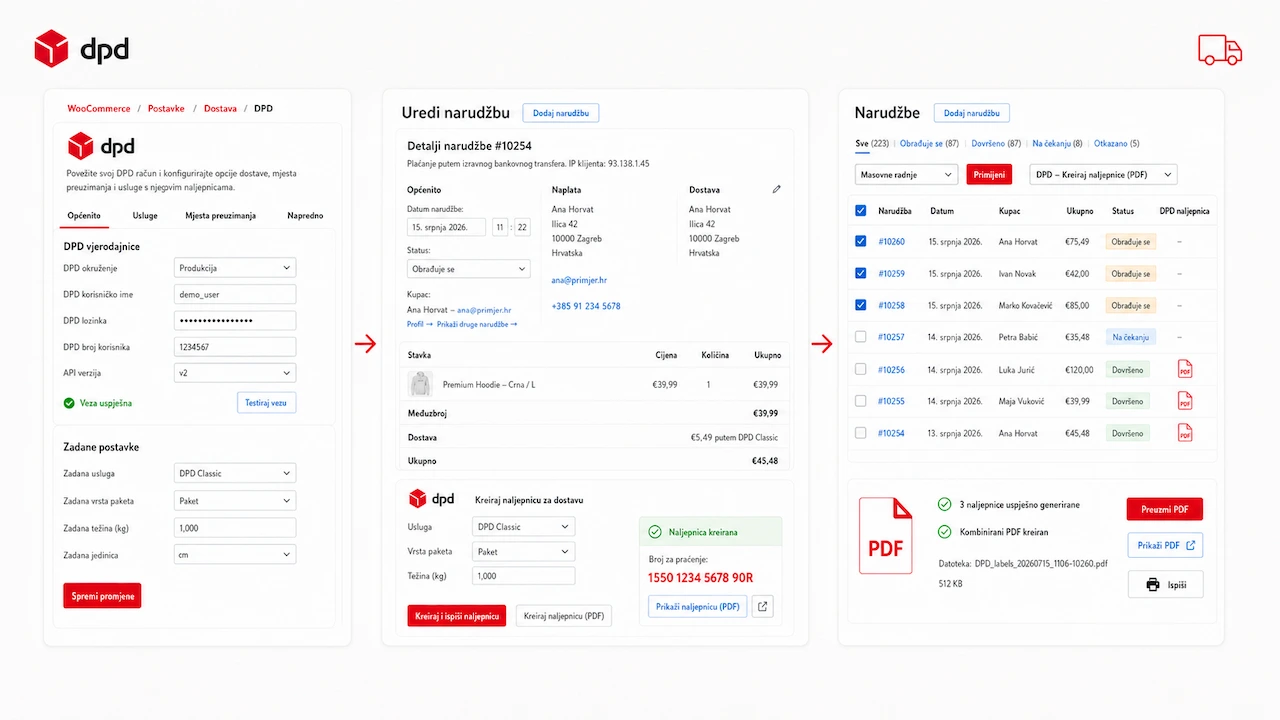Click DPD lozinka password field
This screenshot has height=720, width=1280.
pyautogui.click(x=235, y=320)
